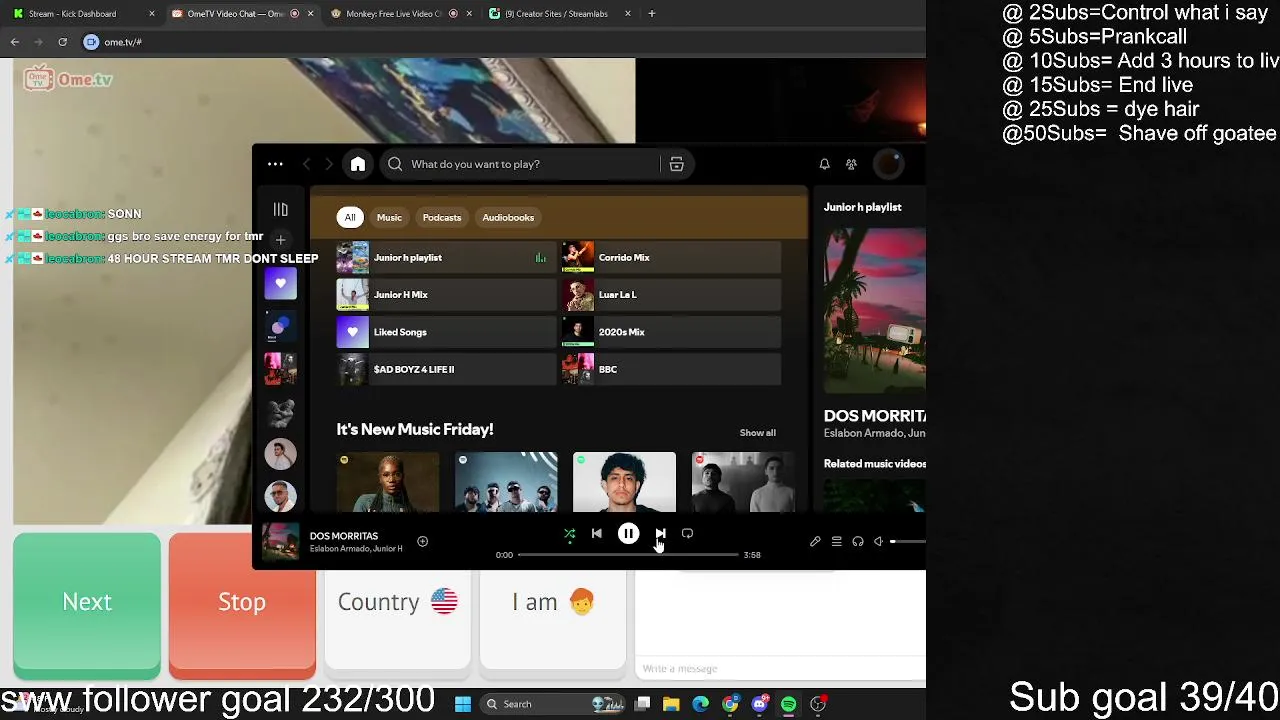
Task: Select the Podcasts filter chip
Action: [x=442, y=217]
